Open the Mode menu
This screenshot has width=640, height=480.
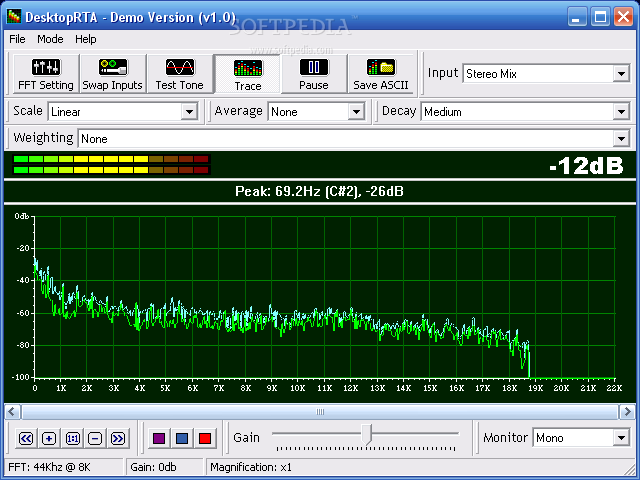(50, 39)
